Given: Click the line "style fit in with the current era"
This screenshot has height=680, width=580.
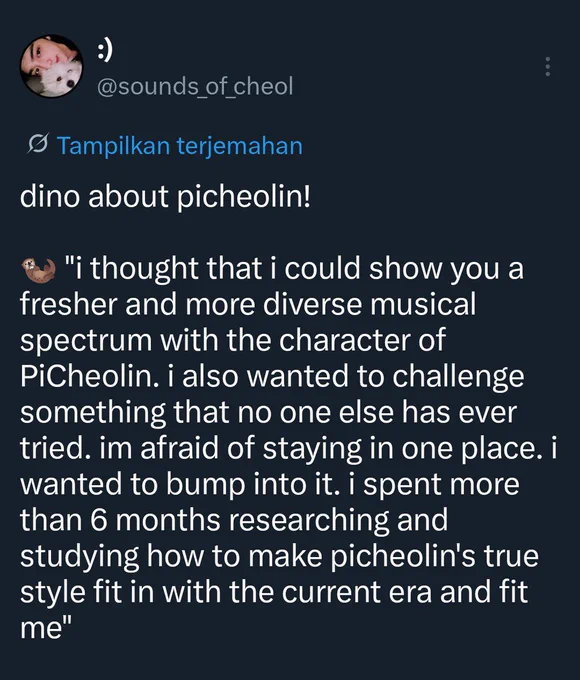Looking at the screenshot, I should 226,592.
